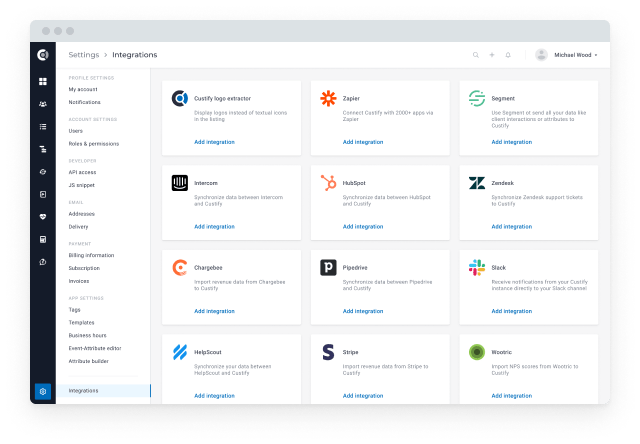The height and width of the screenshot is (444, 640).
Task: Open the people/customers sidebar icon
Action: 43,104
